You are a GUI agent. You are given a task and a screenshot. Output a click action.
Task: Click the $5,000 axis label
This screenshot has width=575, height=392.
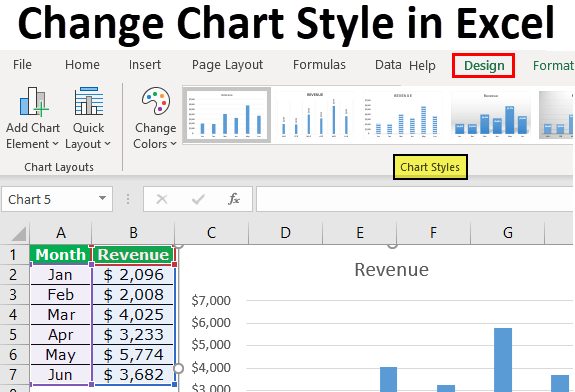pos(211,345)
